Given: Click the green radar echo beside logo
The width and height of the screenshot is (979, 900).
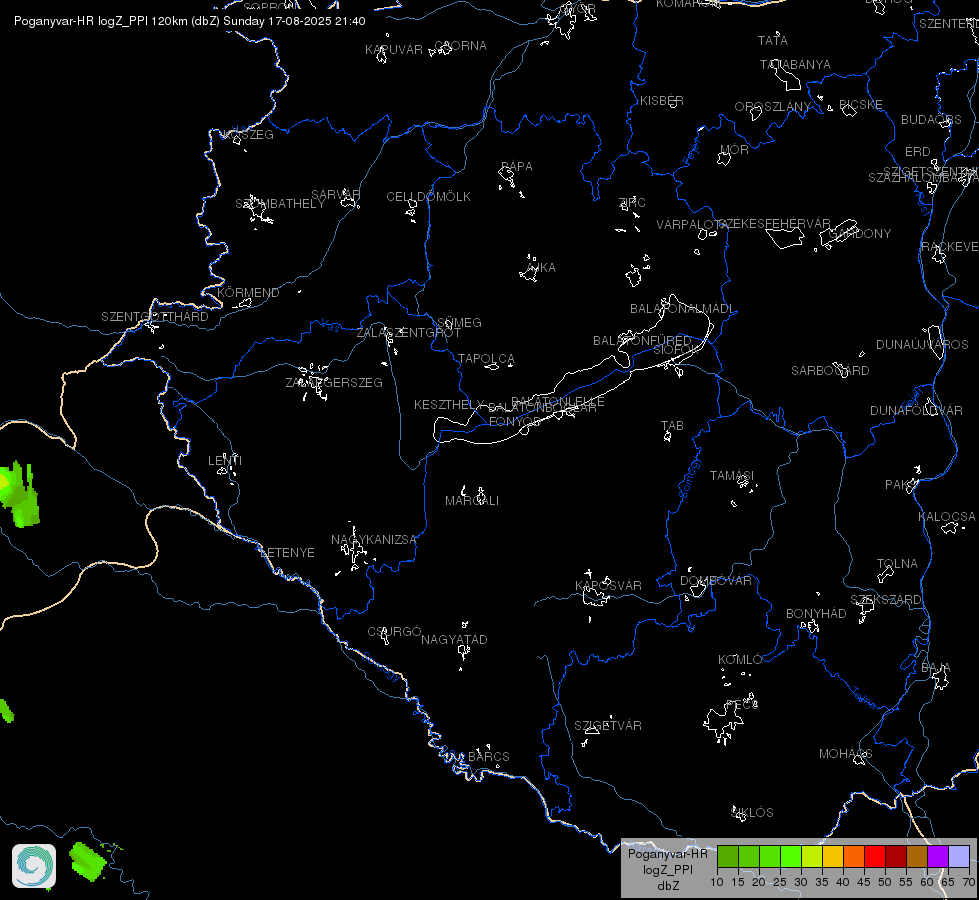Looking at the screenshot, I should point(88,861).
